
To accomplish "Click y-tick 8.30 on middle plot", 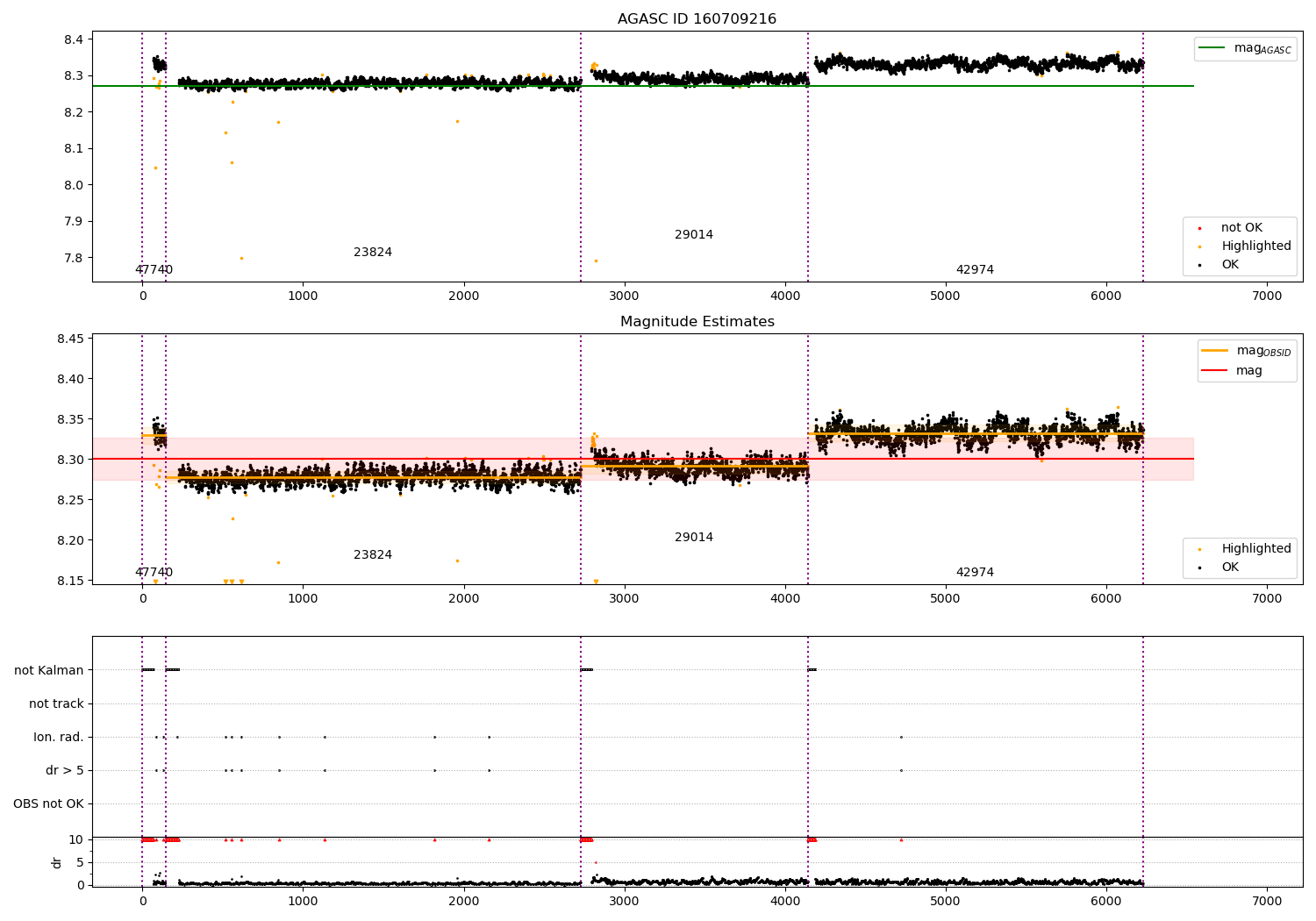I will pos(70,460).
